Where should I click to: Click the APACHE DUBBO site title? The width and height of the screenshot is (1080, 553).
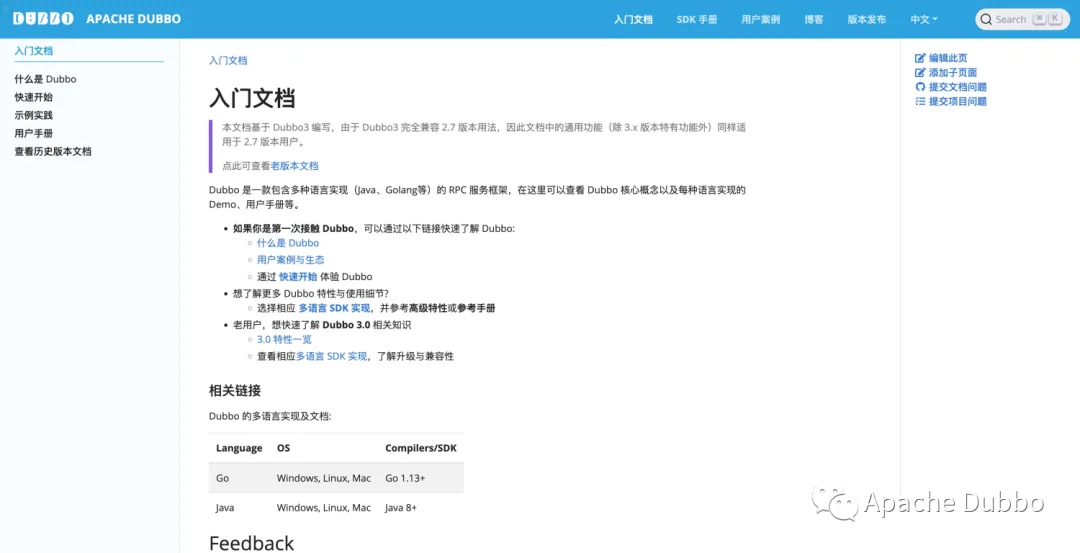point(134,19)
